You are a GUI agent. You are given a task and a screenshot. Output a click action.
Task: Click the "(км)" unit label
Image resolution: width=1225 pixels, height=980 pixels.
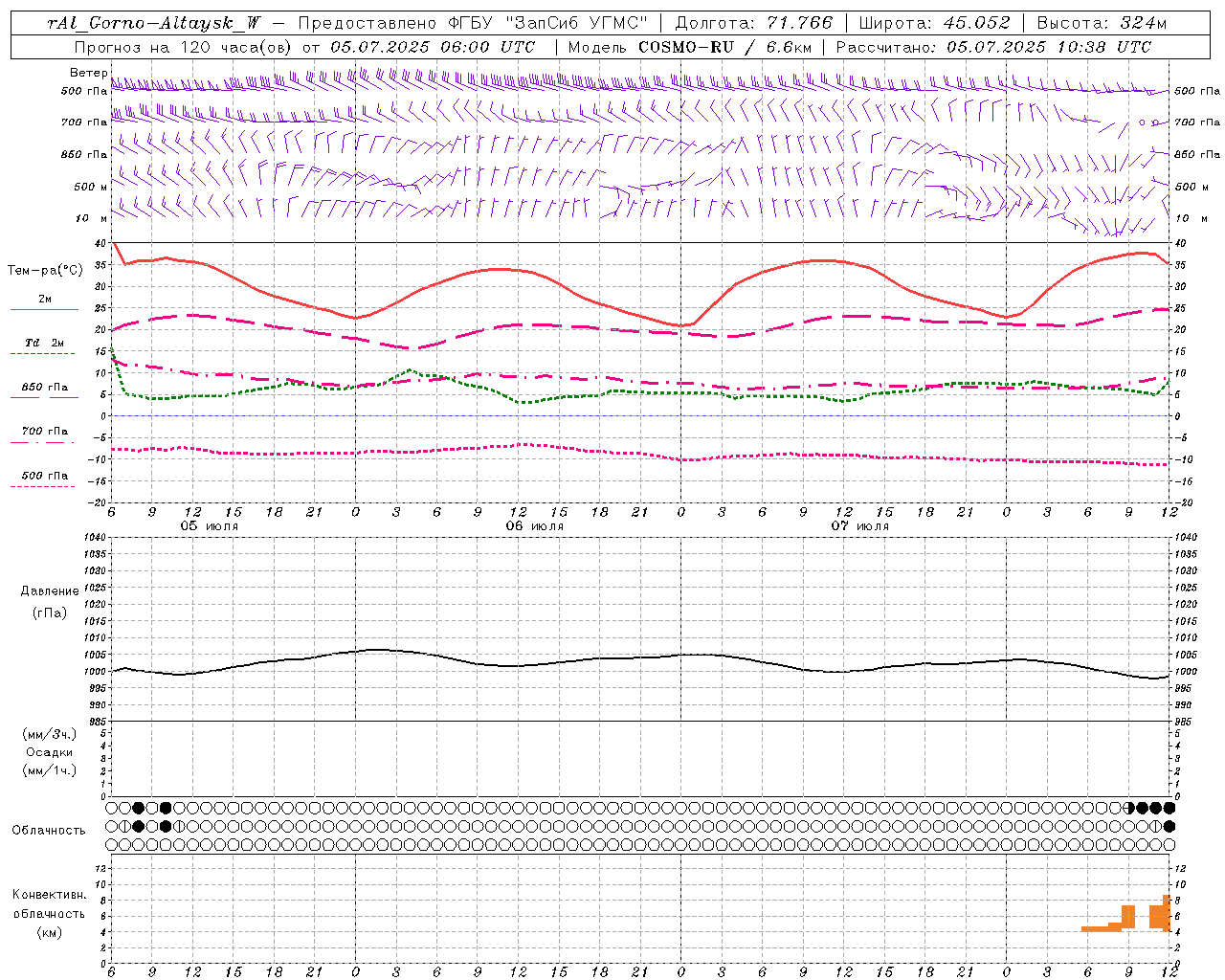tap(50, 932)
